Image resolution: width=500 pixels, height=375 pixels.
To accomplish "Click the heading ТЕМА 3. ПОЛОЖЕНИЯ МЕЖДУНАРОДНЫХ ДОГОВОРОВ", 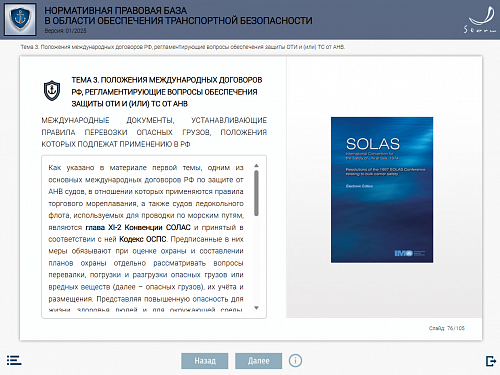I will (167, 80).
